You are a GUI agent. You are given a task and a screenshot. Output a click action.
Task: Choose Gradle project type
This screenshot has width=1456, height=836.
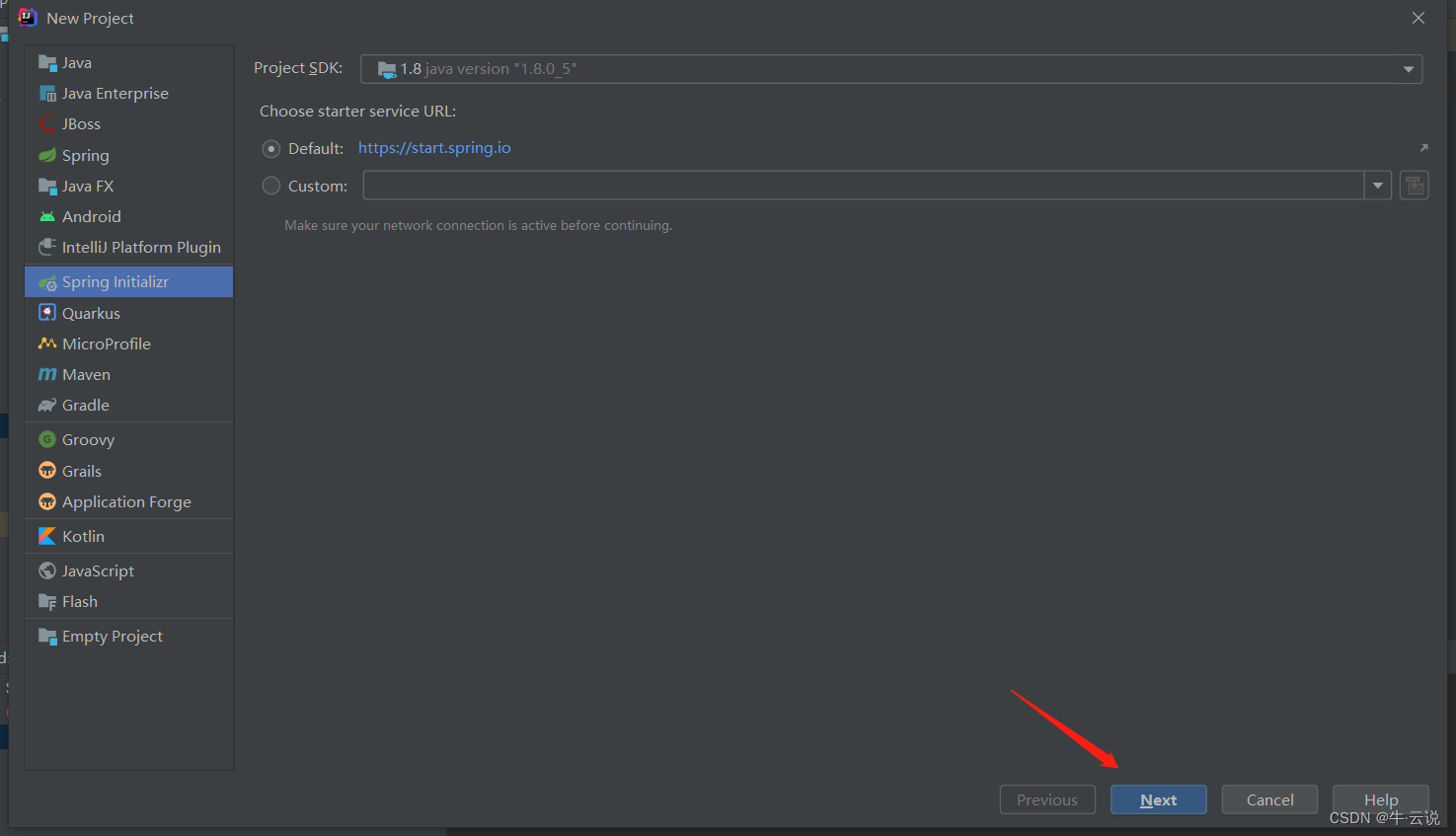coord(129,406)
